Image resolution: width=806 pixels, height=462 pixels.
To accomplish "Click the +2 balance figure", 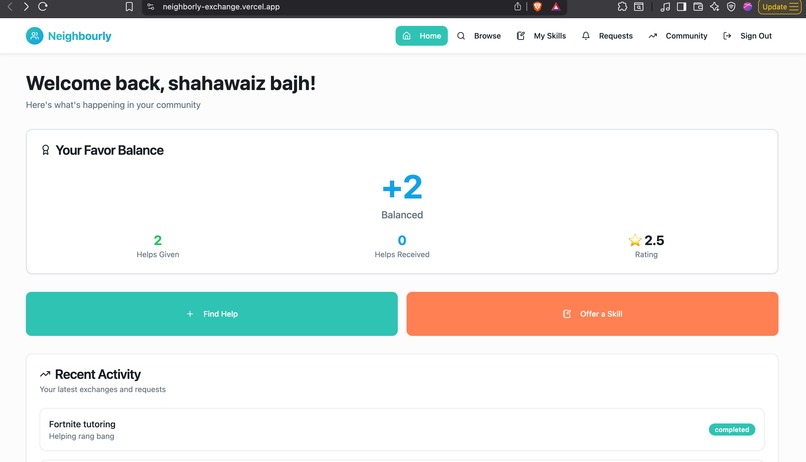I will pos(402,187).
